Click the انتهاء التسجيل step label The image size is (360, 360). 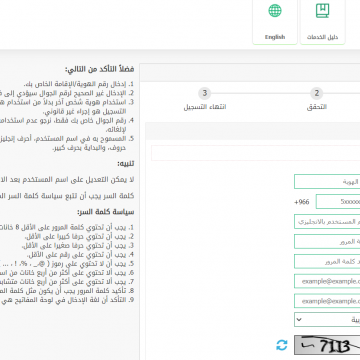[x=205, y=107]
